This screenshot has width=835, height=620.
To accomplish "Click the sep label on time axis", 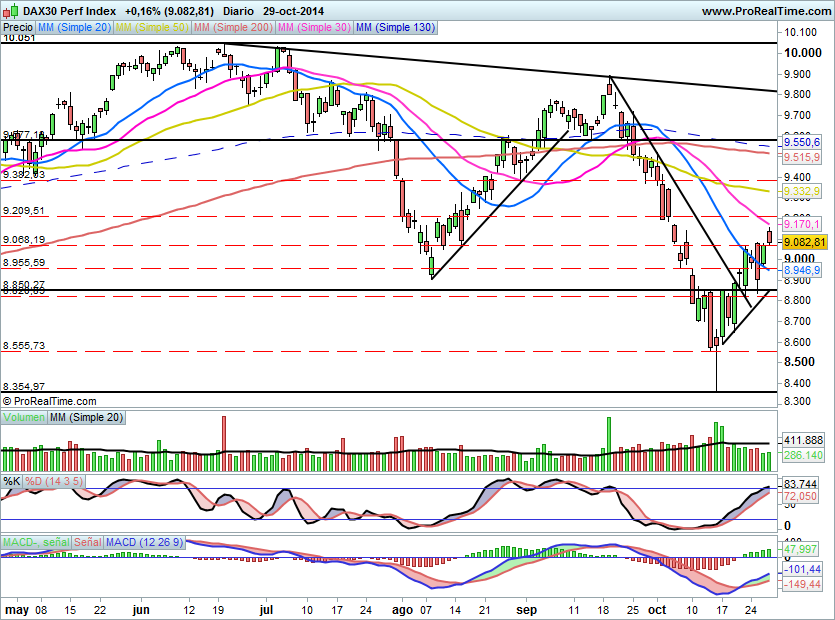I will pos(527,610).
